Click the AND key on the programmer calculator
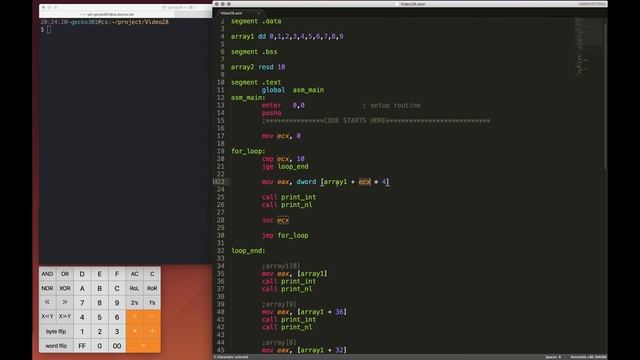The image size is (640, 360). [47, 274]
